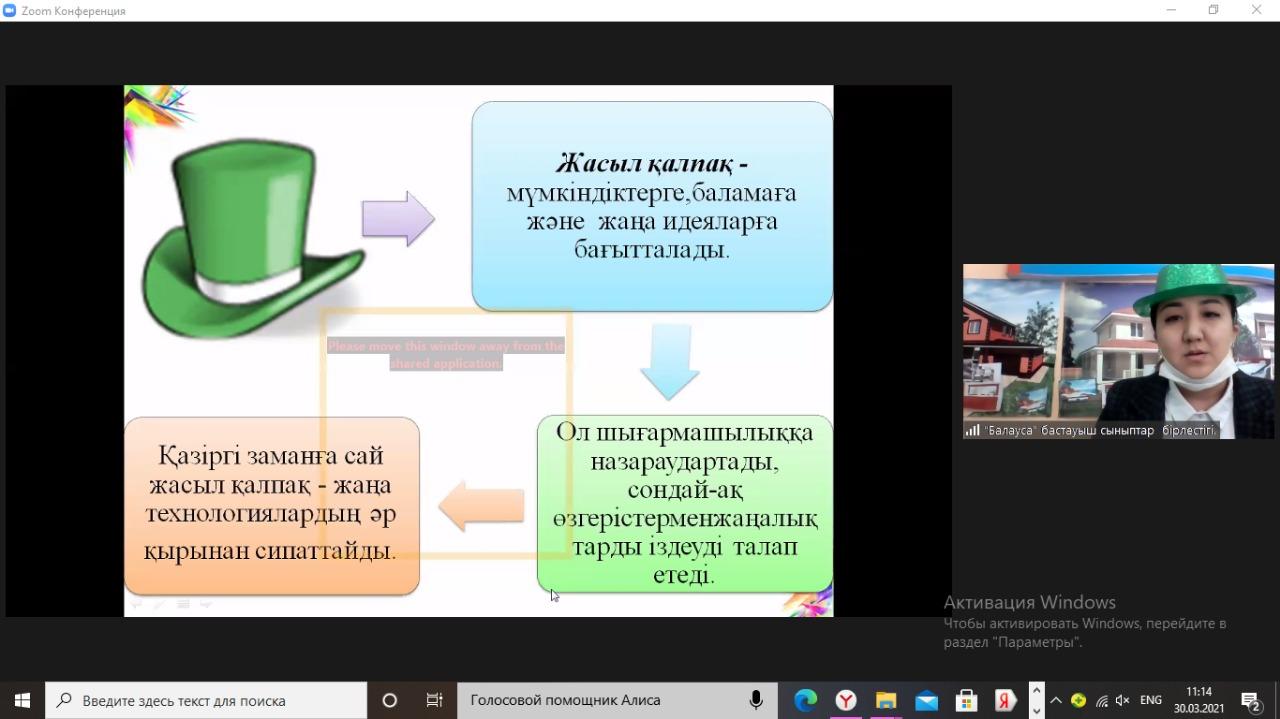Open File Explorer from the taskbar
Viewport: 1280px width, 719px height.
(x=886, y=700)
